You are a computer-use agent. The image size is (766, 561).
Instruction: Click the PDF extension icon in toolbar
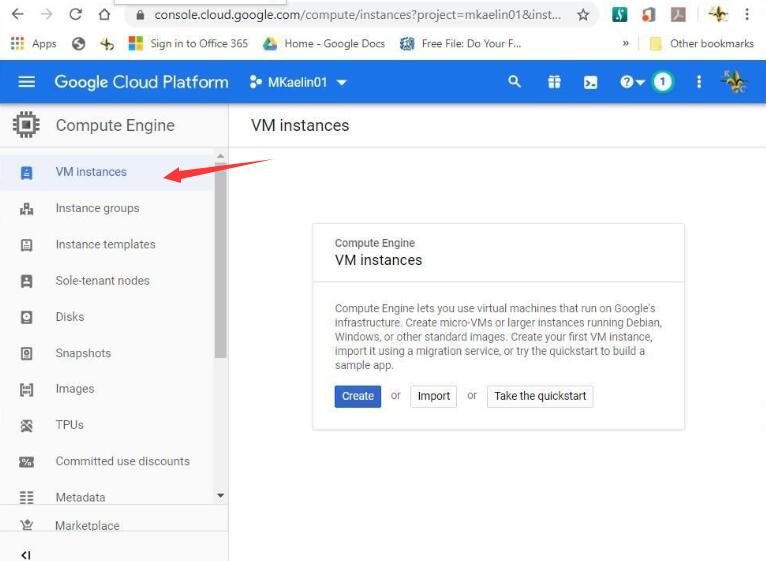pos(678,15)
